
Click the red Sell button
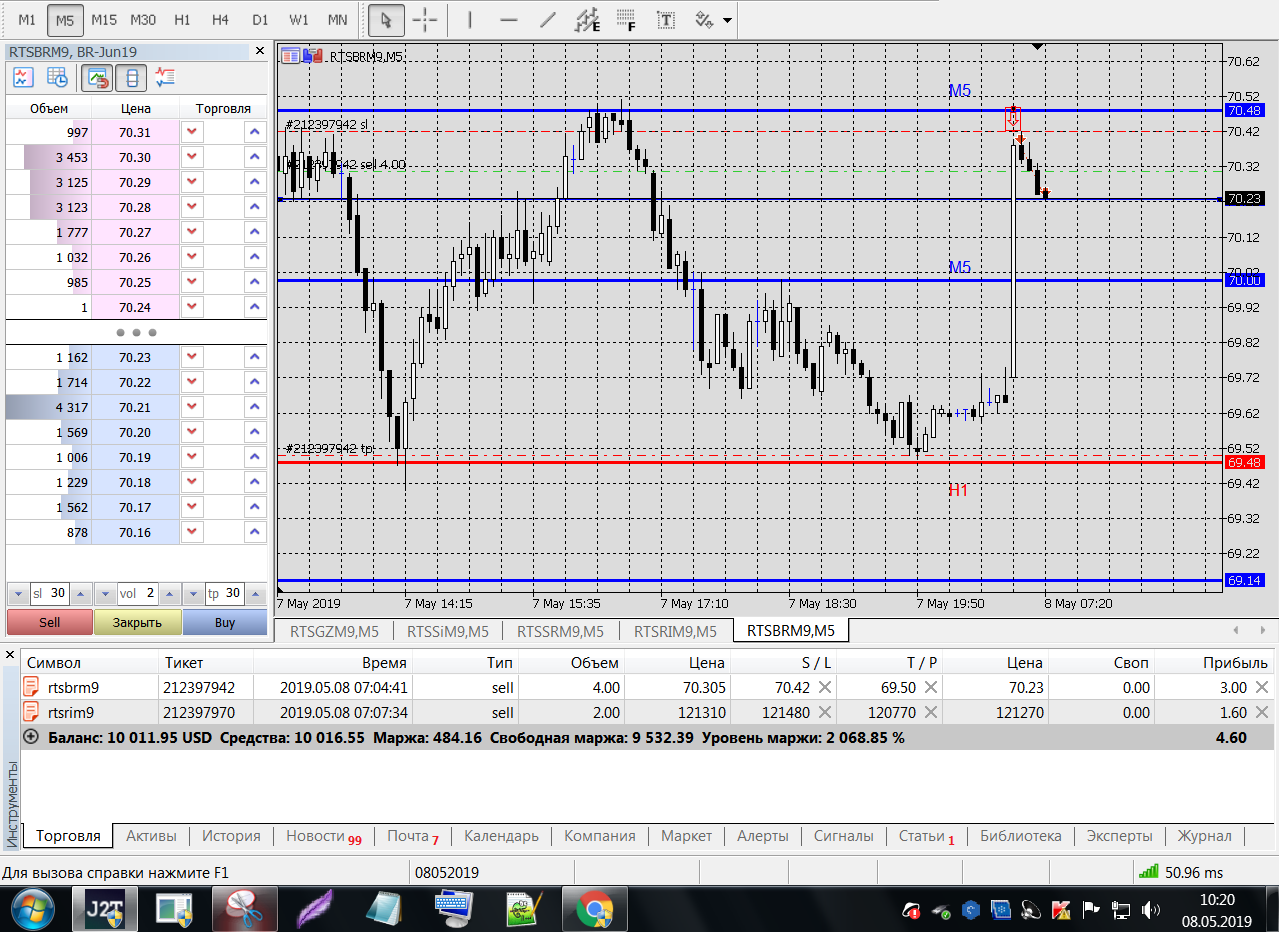(x=49, y=622)
